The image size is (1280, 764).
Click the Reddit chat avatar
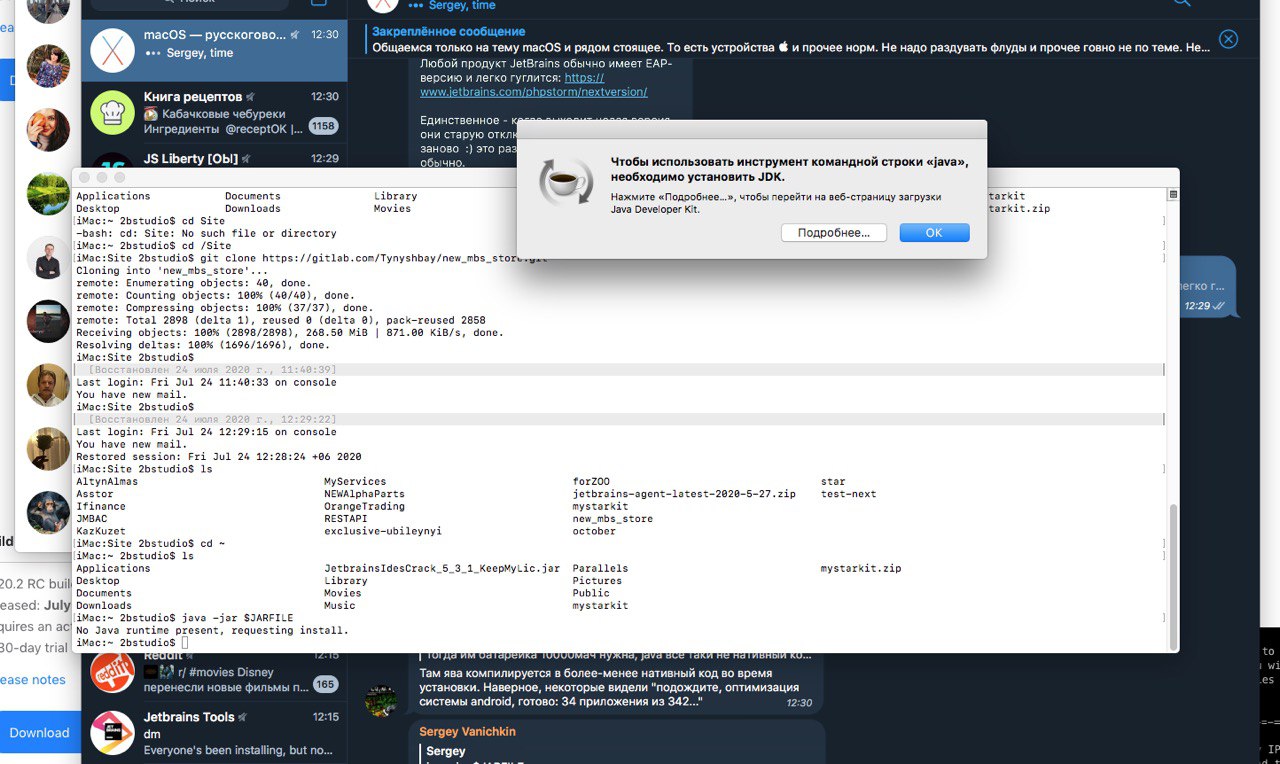[x=112, y=672]
